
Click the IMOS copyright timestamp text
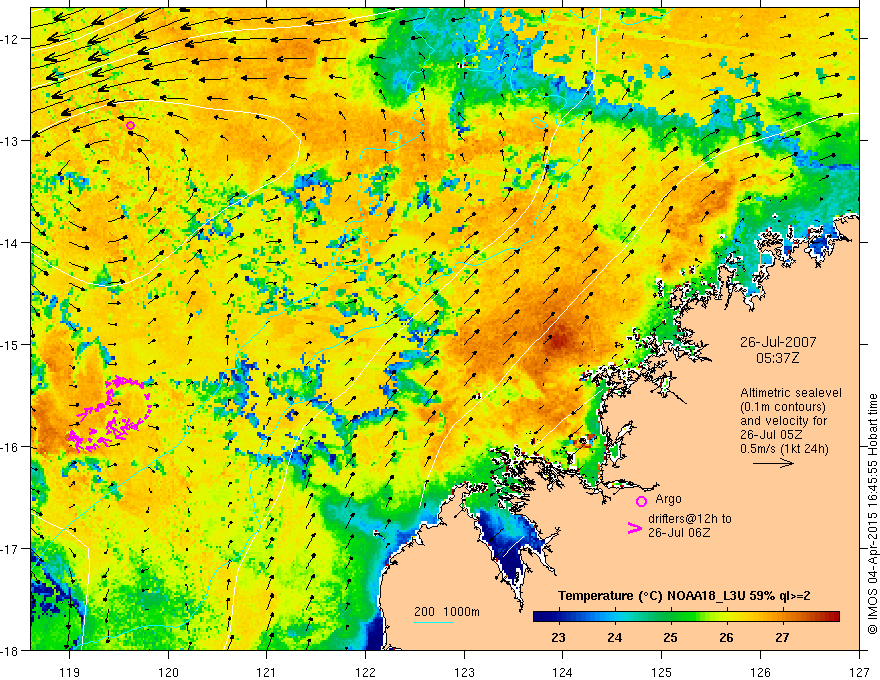click(872, 514)
